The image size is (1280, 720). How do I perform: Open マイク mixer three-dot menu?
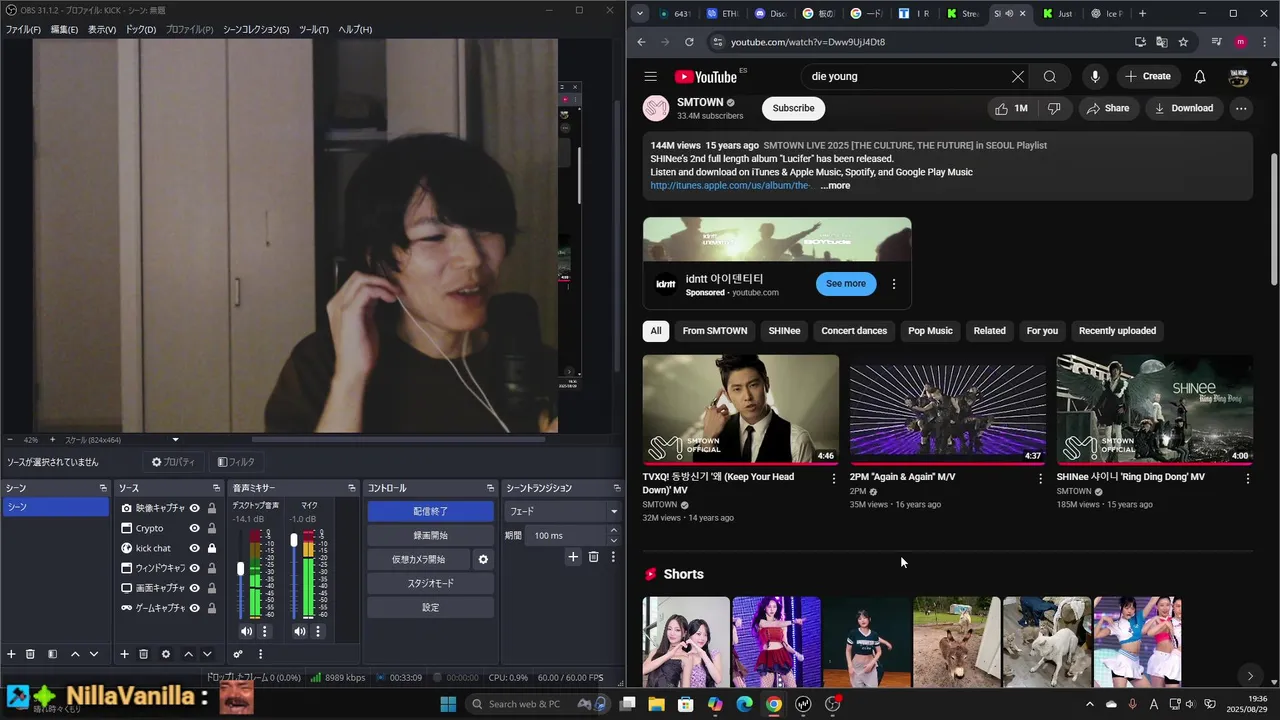318,631
